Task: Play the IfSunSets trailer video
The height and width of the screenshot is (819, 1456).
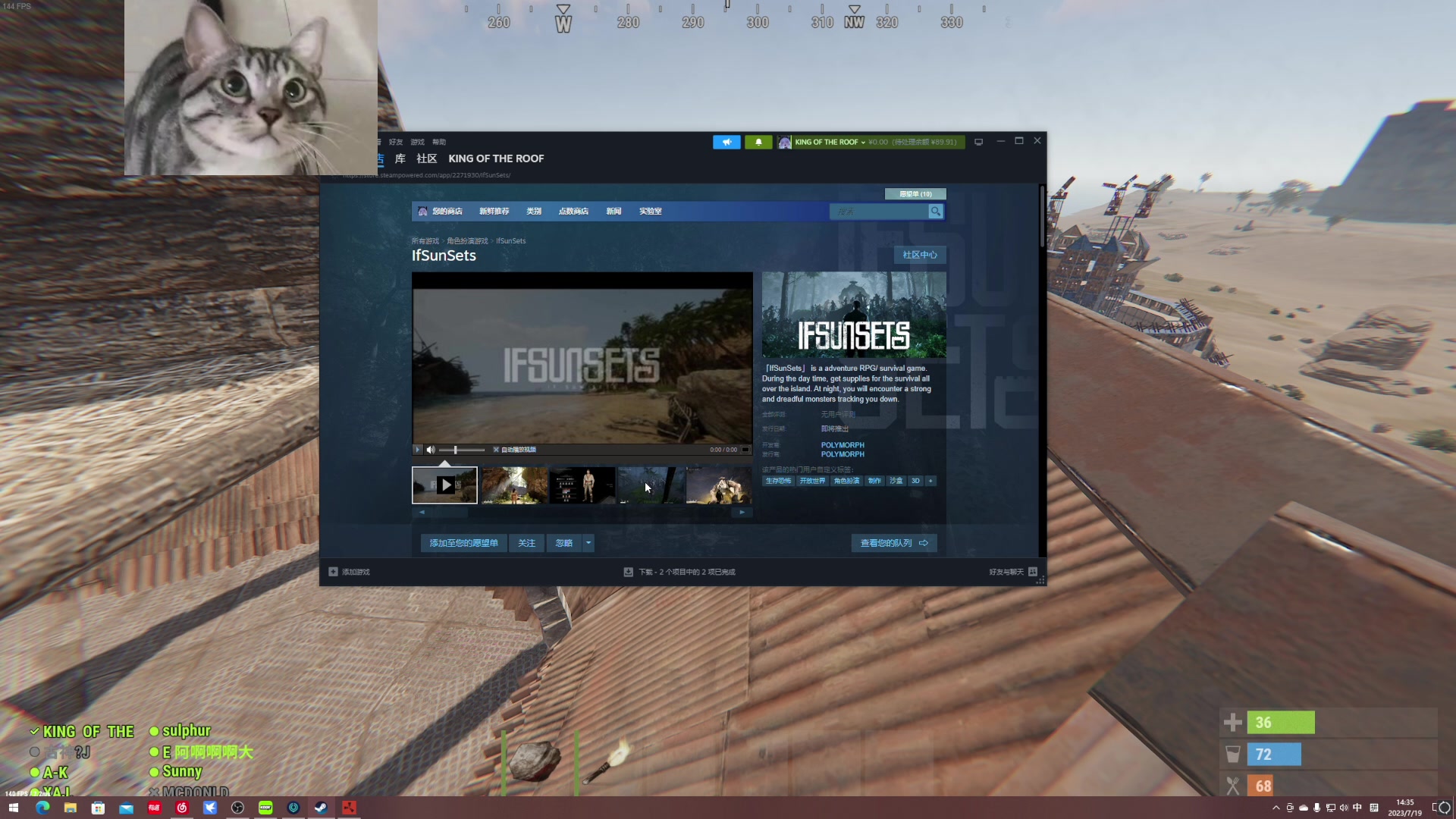Action: point(417,450)
